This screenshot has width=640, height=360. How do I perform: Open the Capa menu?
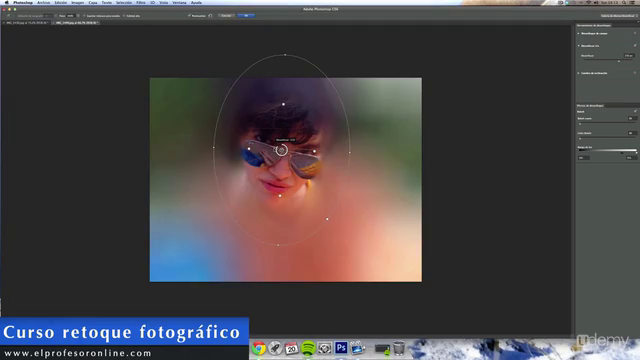click(x=93, y=2)
